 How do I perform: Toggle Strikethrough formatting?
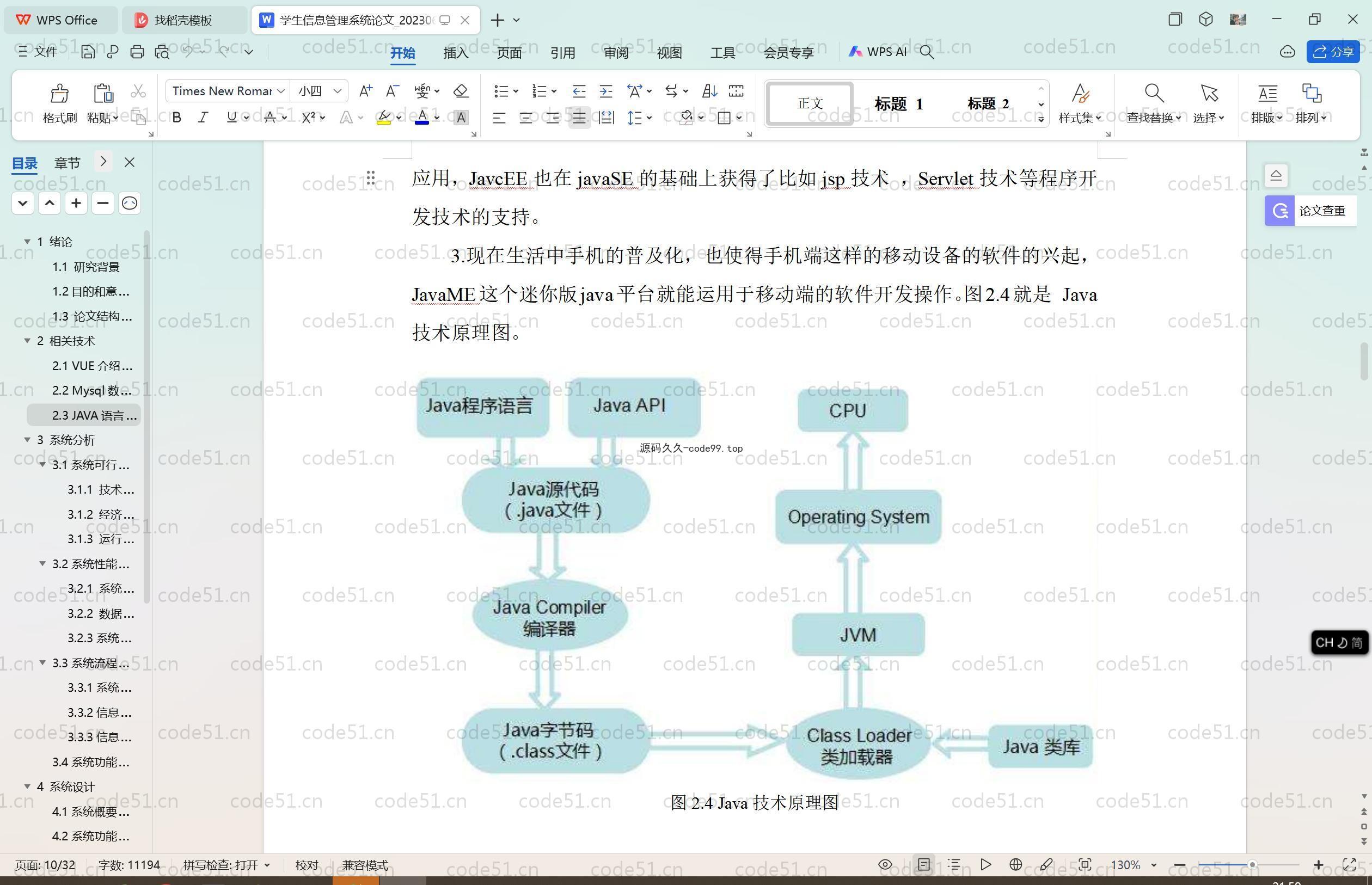pos(269,118)
